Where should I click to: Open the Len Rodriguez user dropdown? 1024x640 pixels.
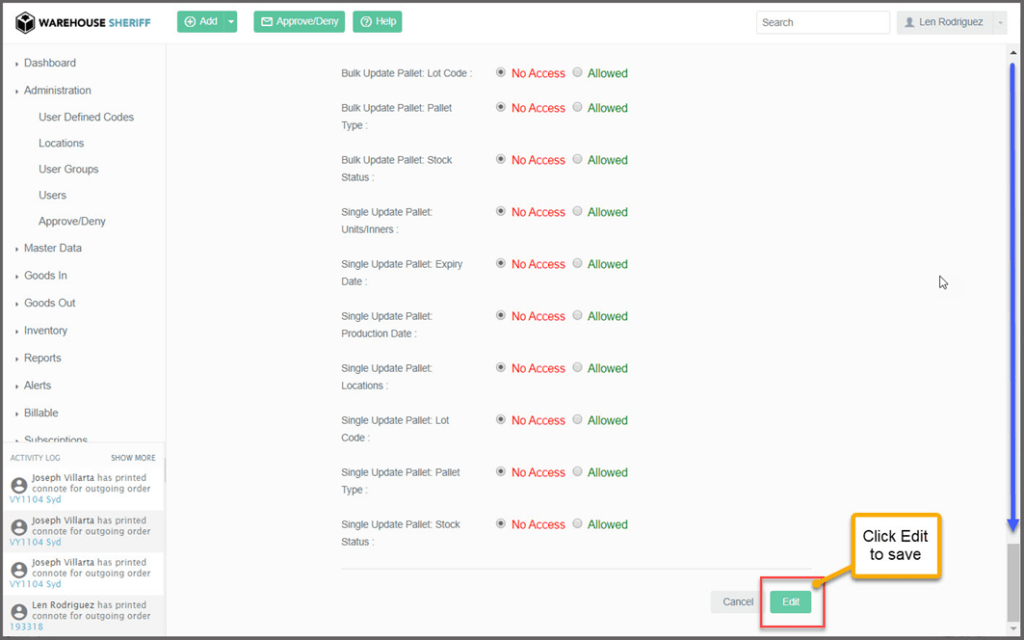tap(1000, 22)
